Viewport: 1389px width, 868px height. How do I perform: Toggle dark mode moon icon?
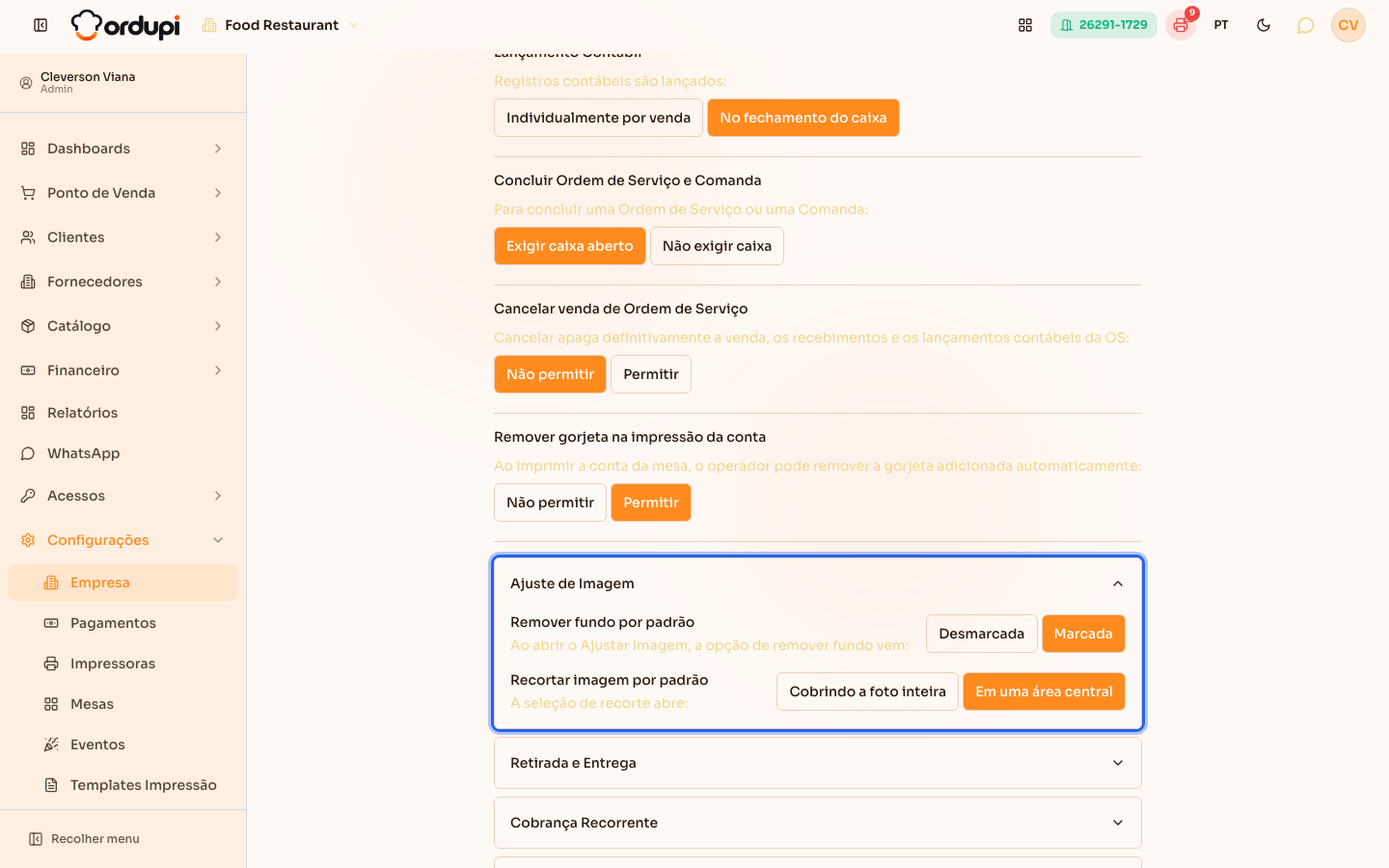[1264, 25]
